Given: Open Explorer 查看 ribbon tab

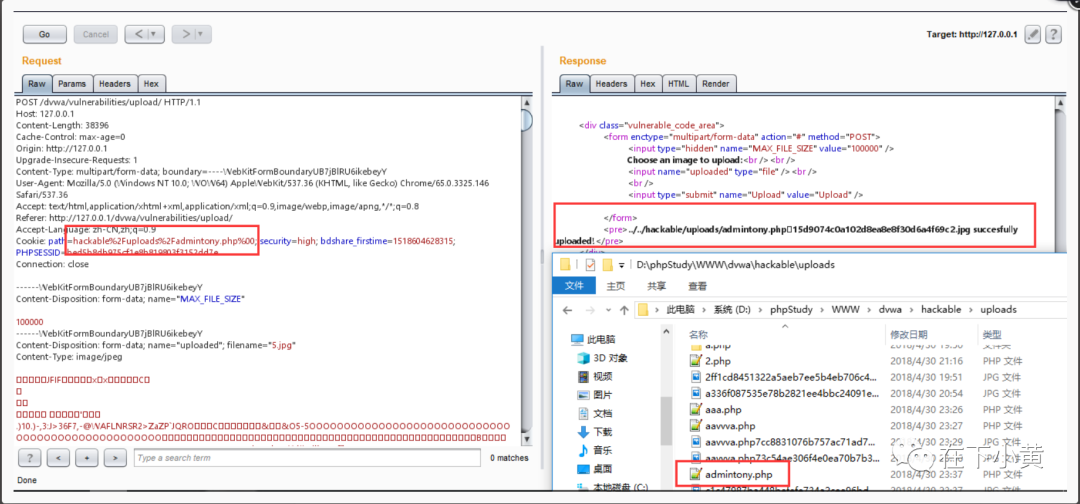Looking at the screenshot, I should coord(698,285).
